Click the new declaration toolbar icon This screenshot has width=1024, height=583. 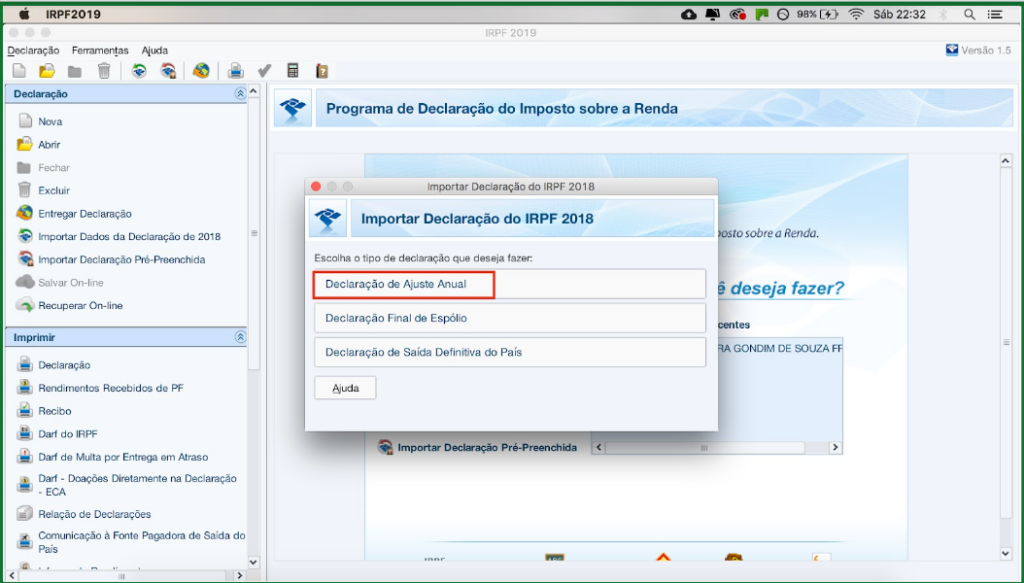coord(19,71)
